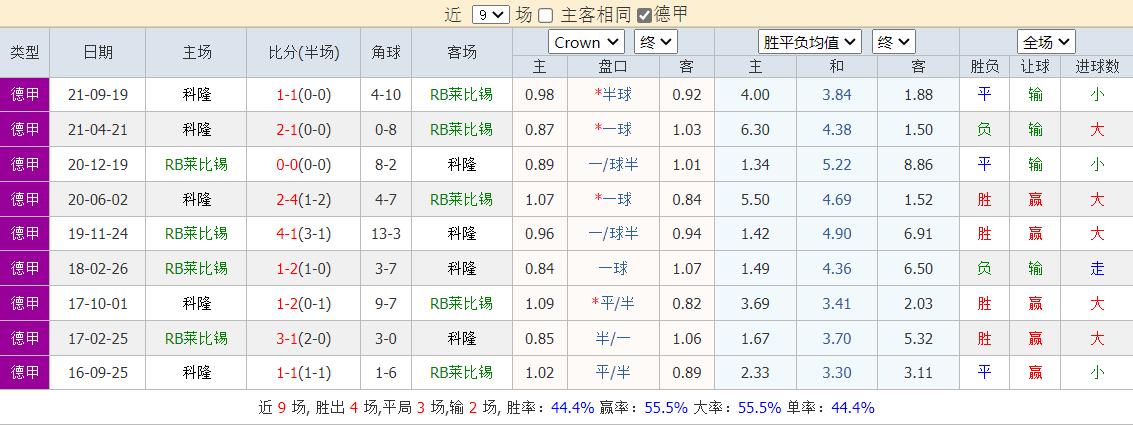Open the 2-1(0-0) score for 21-04-21
Image resolution: width=1133 pixels, height=425 pixels.
coord(303,129)
